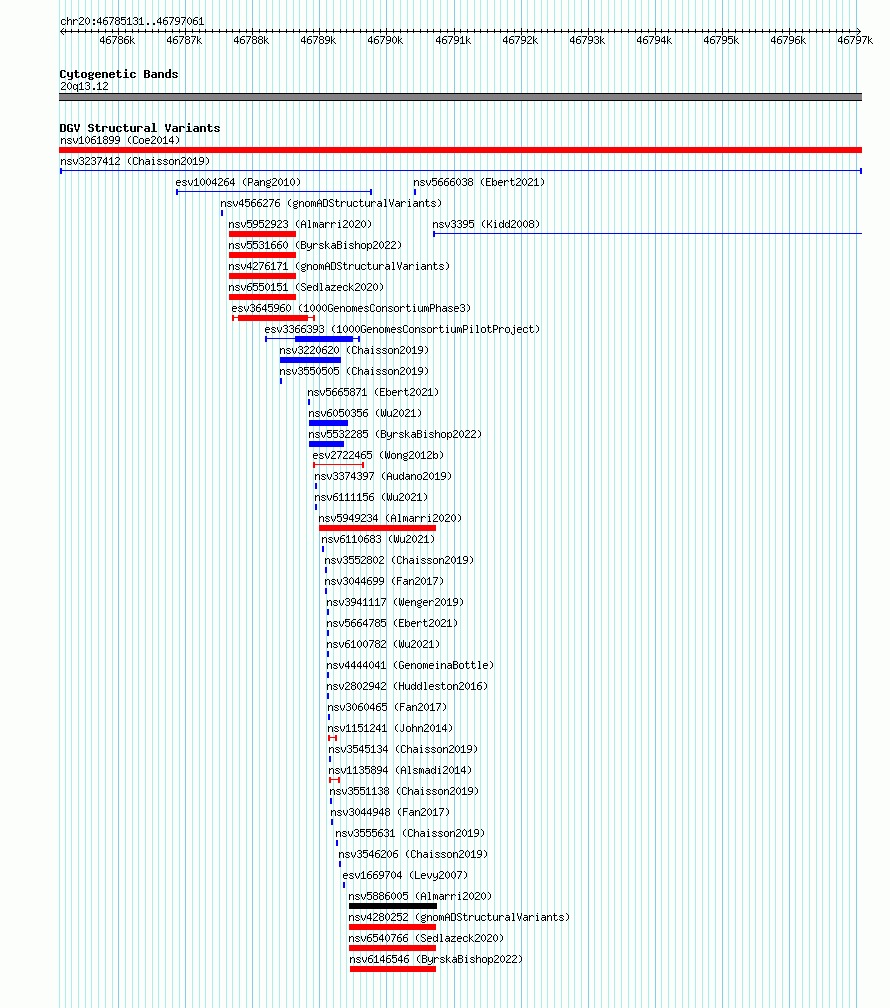Open nsv5532285 (ByrskaBishop2022) label
890x1008 pixels.
[395, 435]
